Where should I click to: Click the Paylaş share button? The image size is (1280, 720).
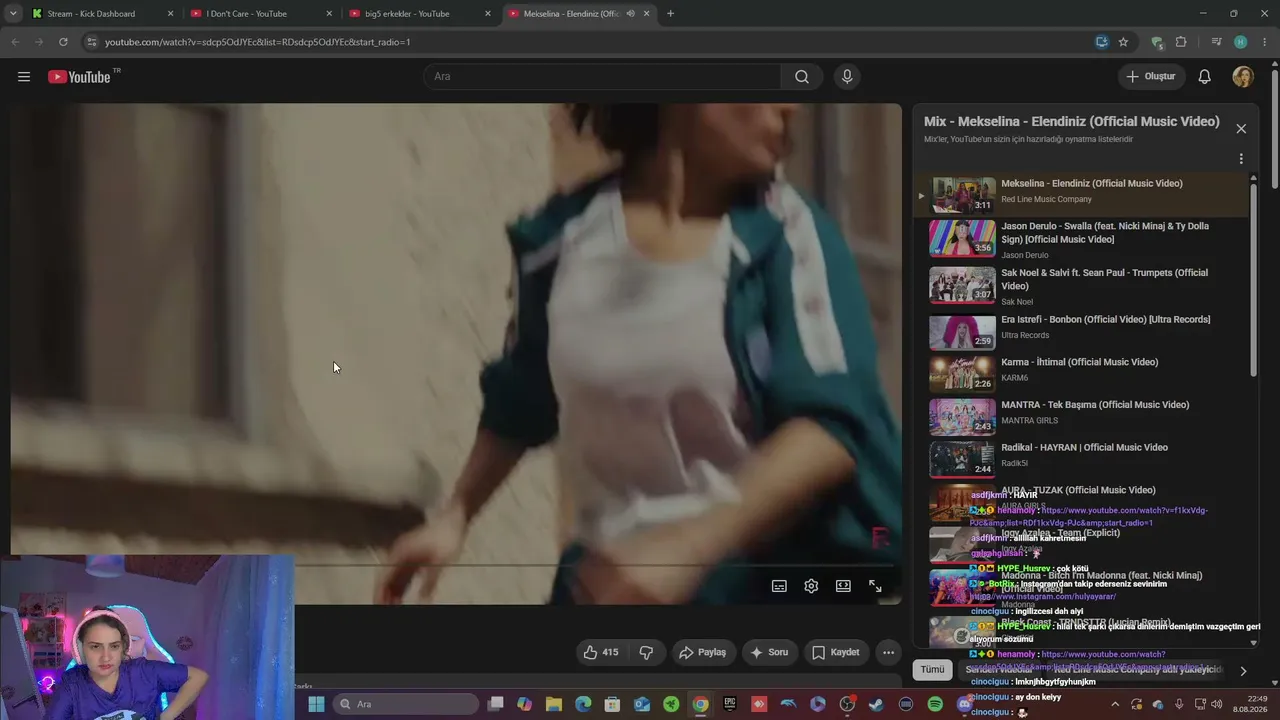coord(702,652)
